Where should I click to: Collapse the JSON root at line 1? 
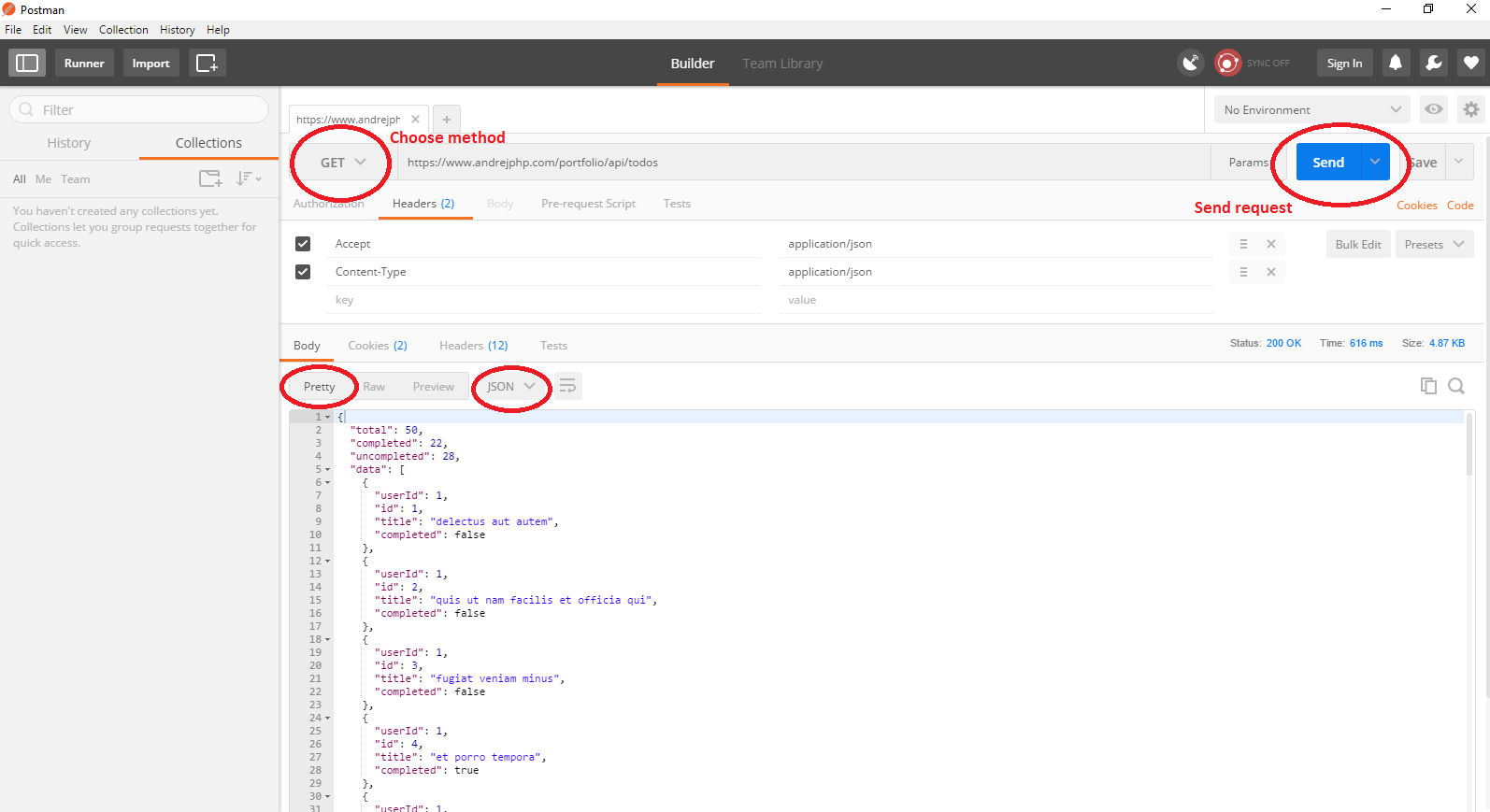point(327,418)
